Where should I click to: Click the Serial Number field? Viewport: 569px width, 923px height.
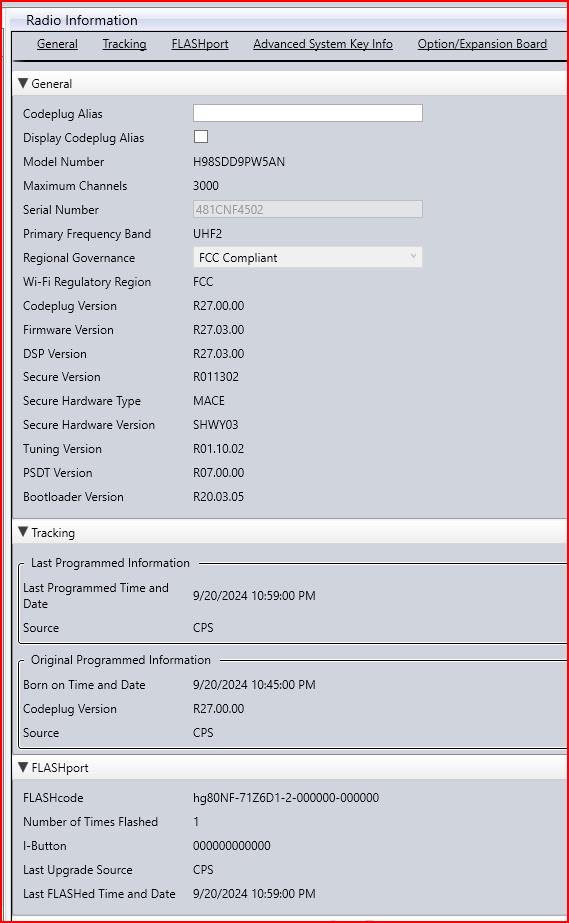(x=308, y=210)
